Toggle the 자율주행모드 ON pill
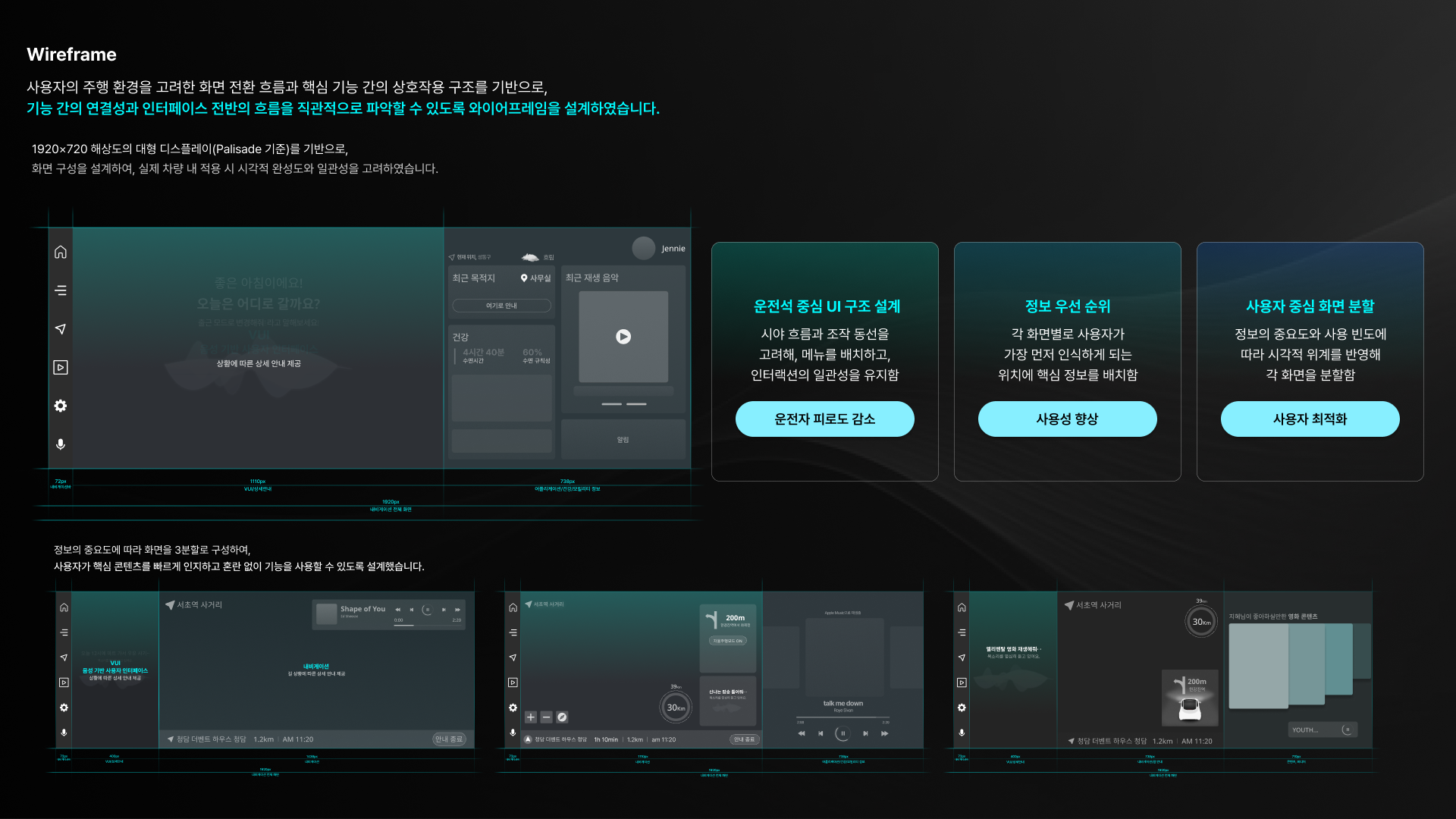This screenshot has height=819, width=1456. coord(728,641)
